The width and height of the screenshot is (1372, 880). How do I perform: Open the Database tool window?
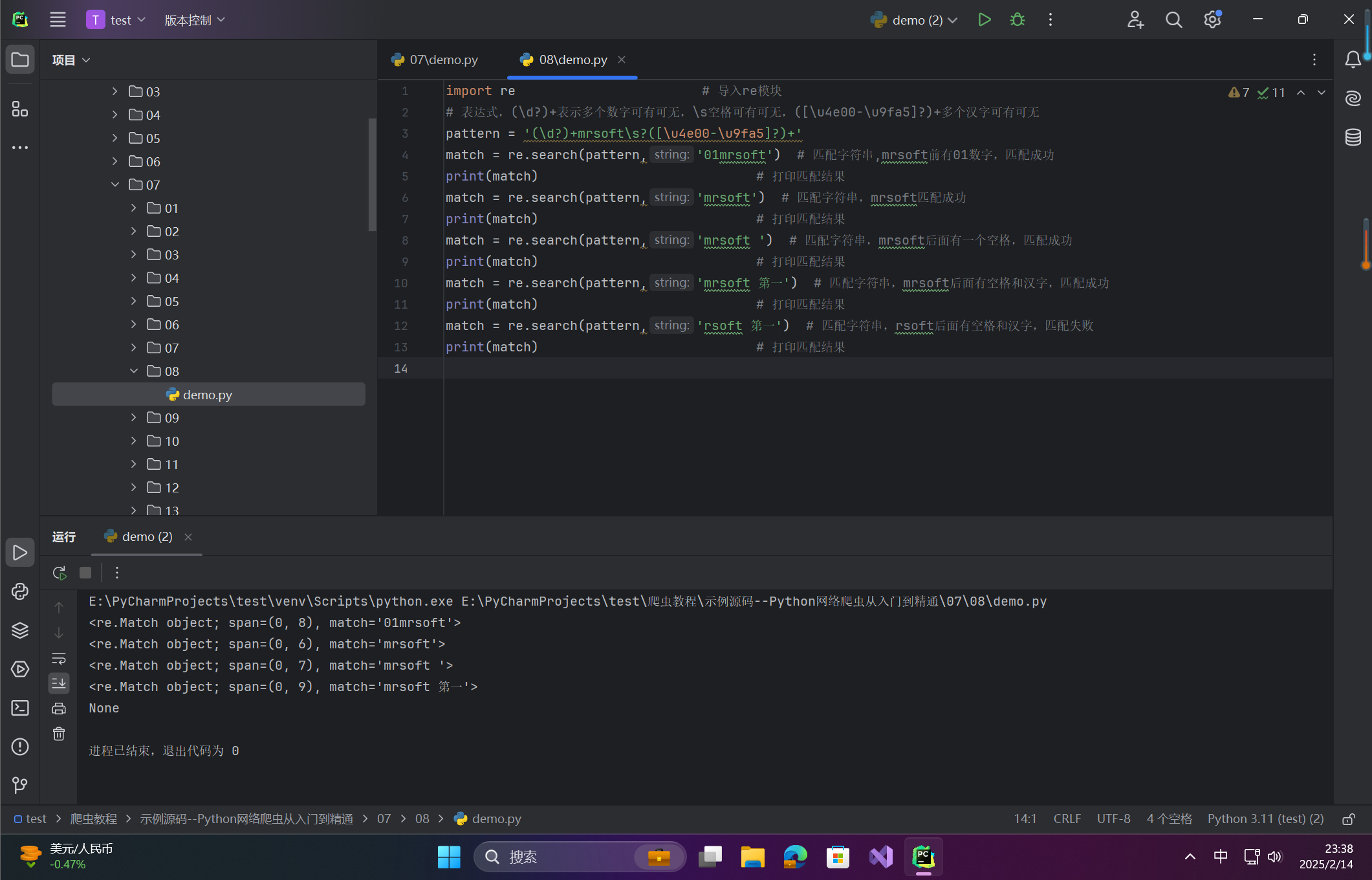point(1353,137)
